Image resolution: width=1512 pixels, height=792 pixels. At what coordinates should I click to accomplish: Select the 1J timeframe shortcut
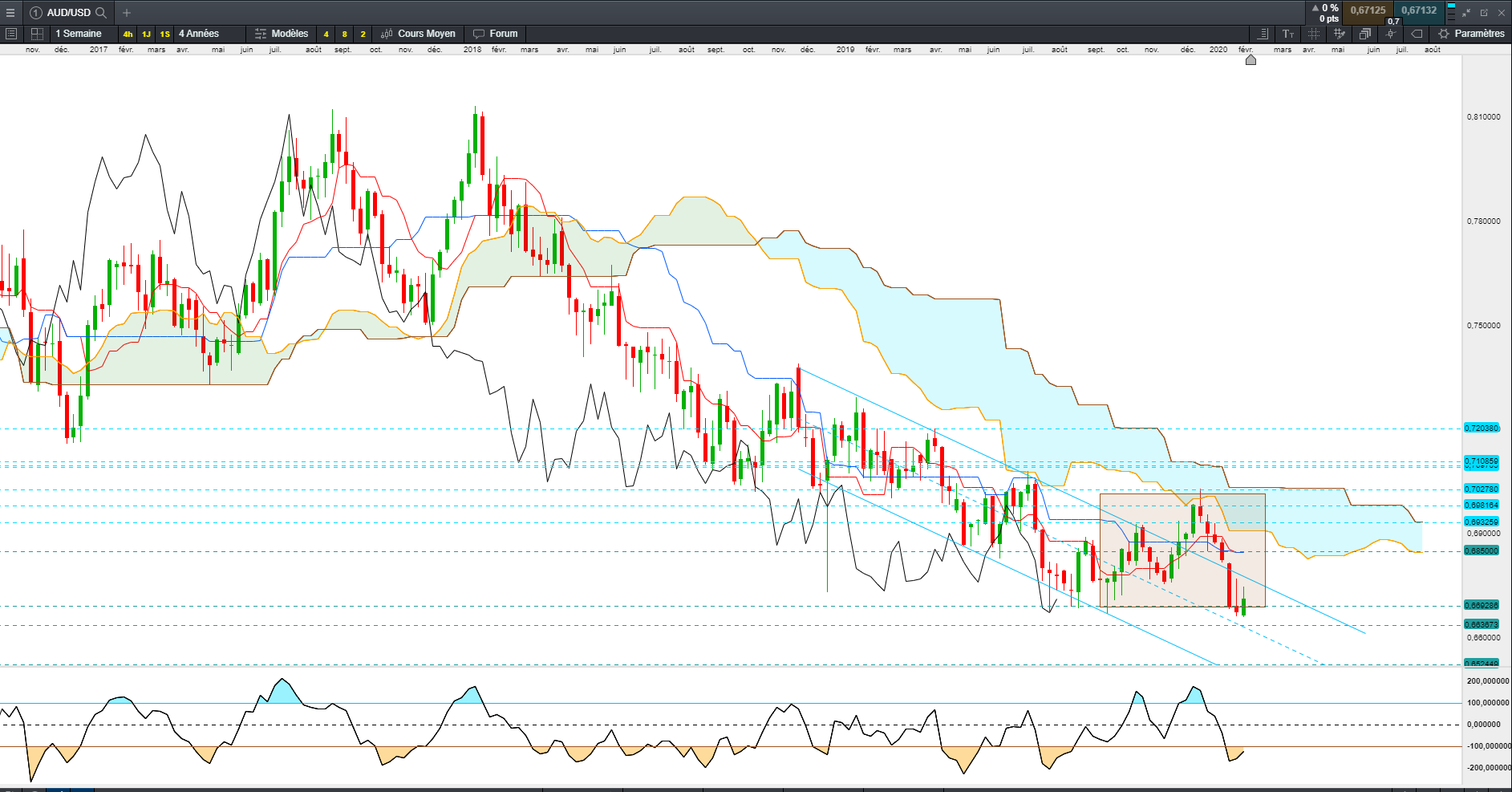[146, 34]
